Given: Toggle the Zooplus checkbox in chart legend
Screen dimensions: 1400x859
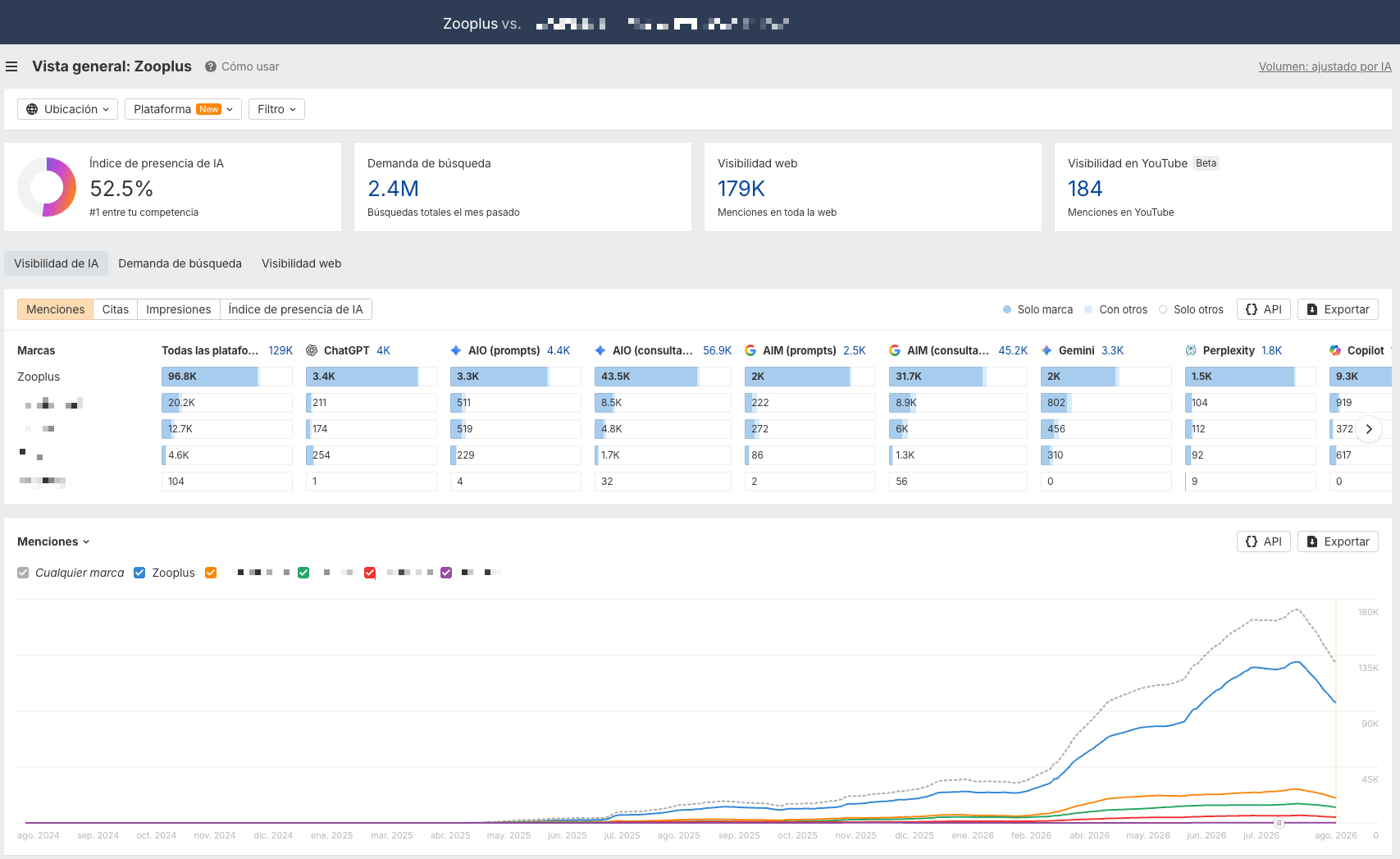Looking at the screenshot, I should (x=139, y=573).
